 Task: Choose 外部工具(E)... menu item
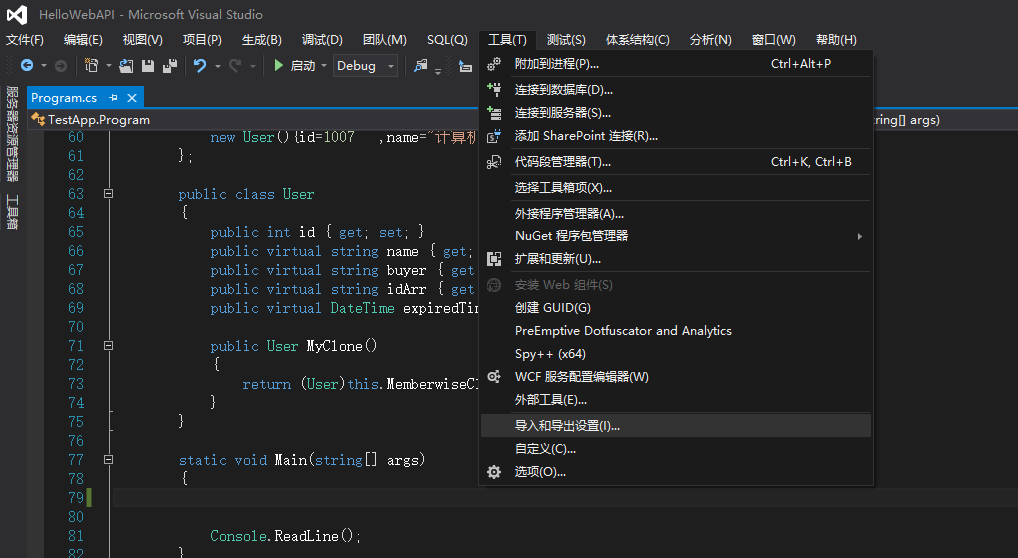pos(676,400)
